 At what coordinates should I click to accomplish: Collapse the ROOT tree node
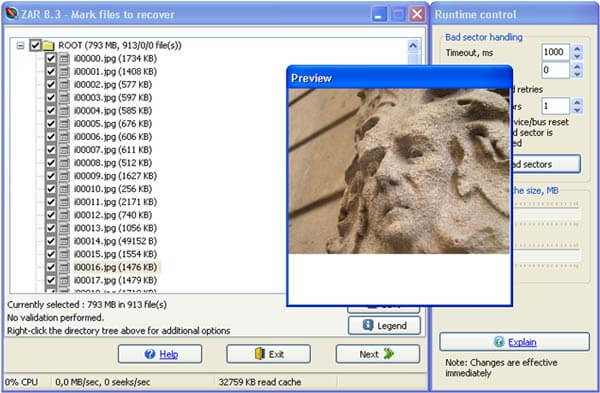pyautogui.click(x=20, y=46)
